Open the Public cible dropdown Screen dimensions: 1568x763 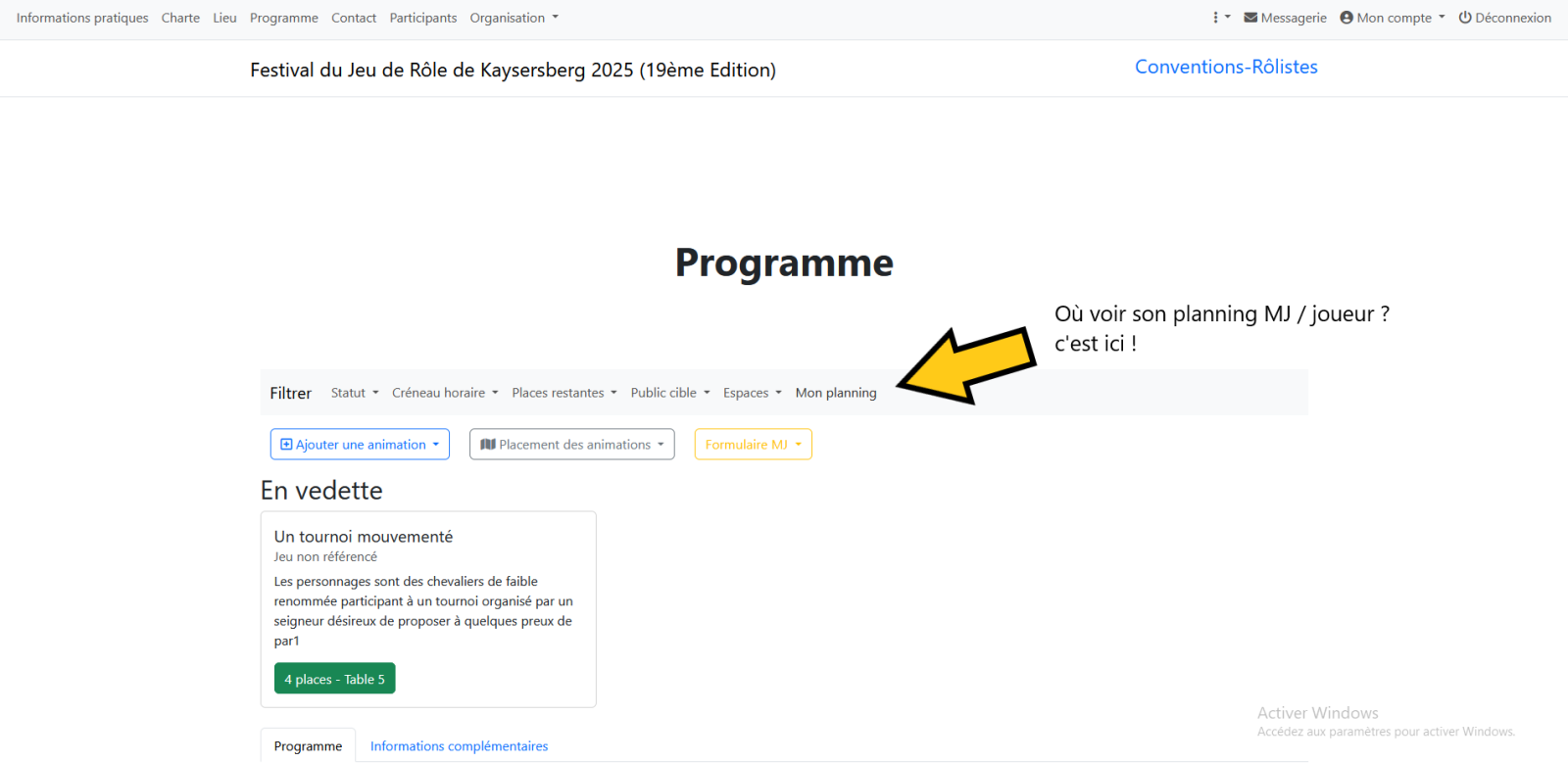point(669,393)
